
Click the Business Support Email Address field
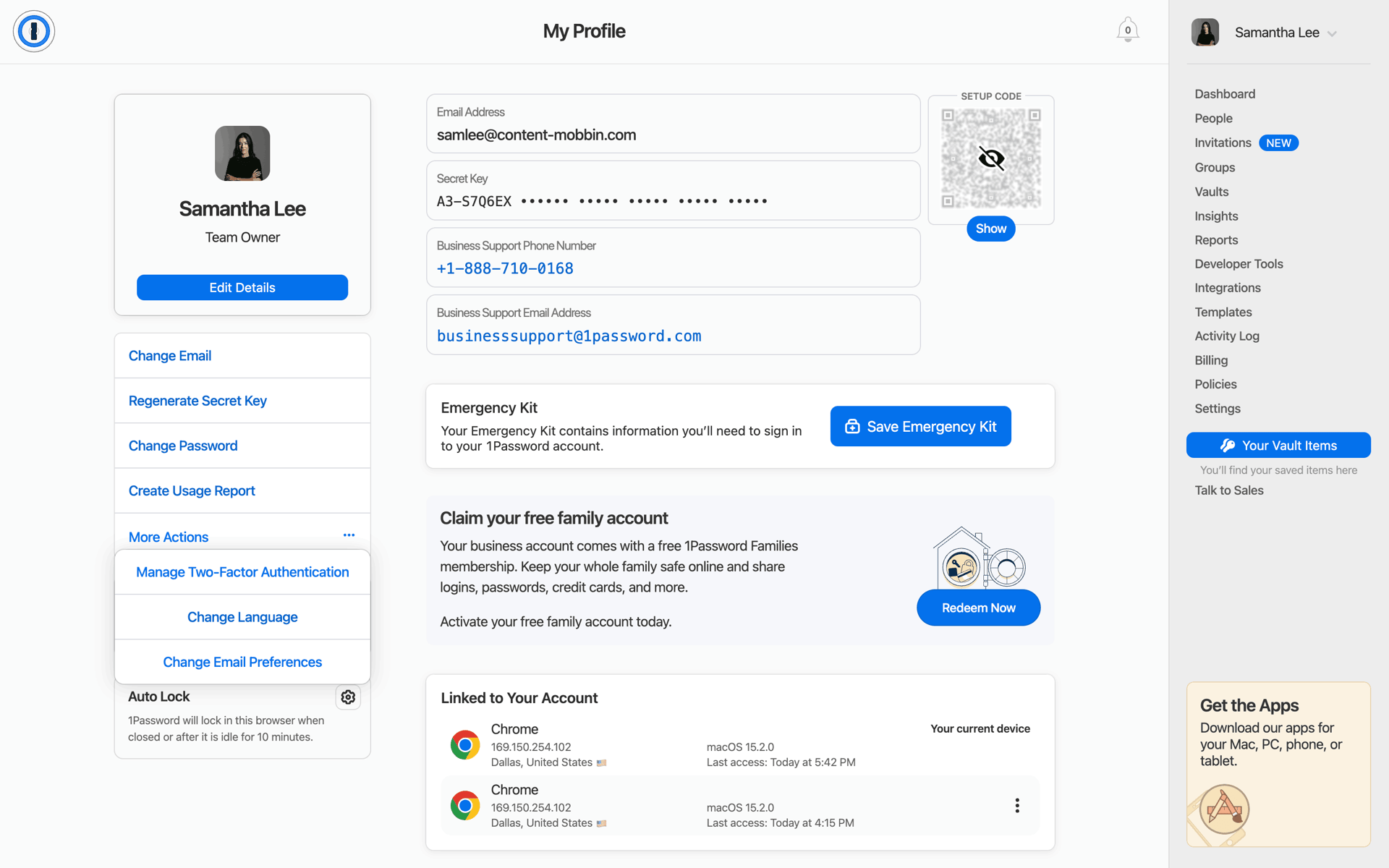pos(673,325)
